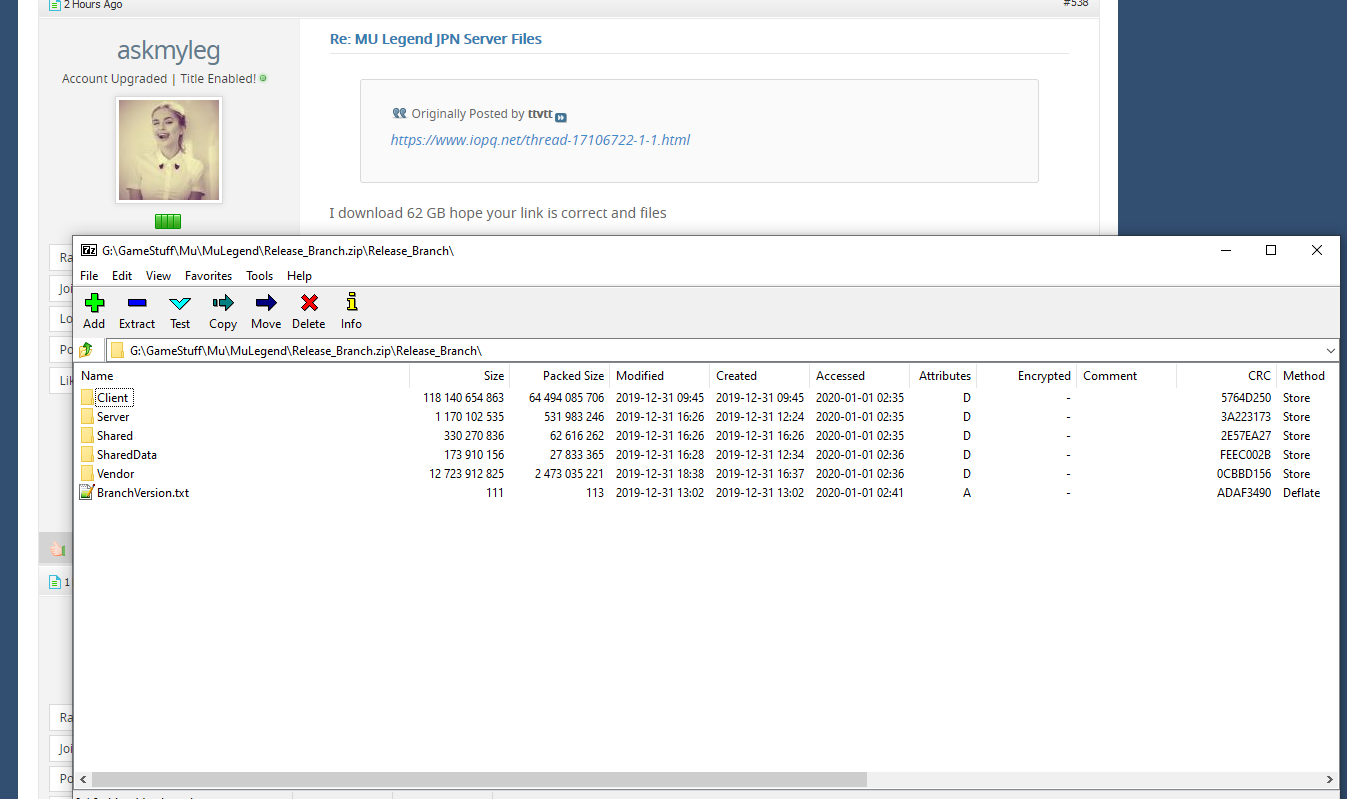The width and height of the screenshot is (1347, 799).
Task: Select the SharedData folder name
Action: tap(127, 455)
